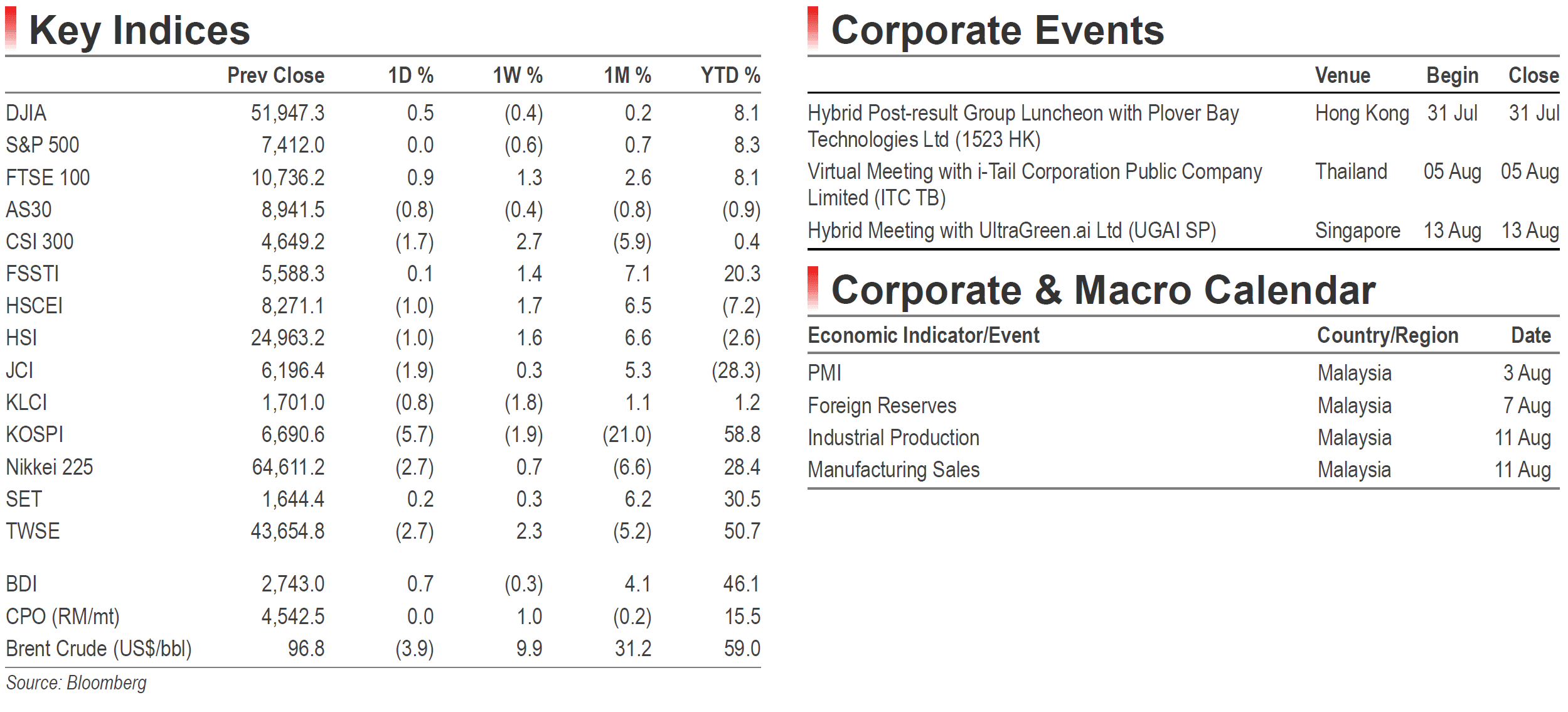This screenshot has height=712, width=1568.
Task: Click the Key Indices heading
Action: [139, 30]
